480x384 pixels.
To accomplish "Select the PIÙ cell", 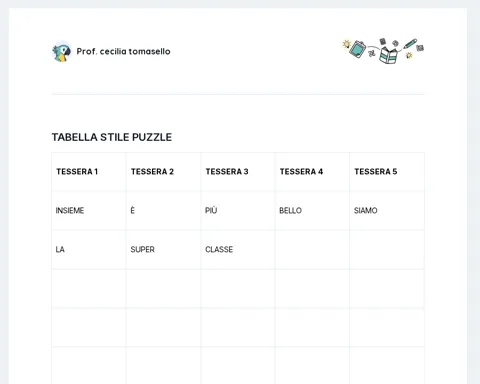I will point(238,211).
